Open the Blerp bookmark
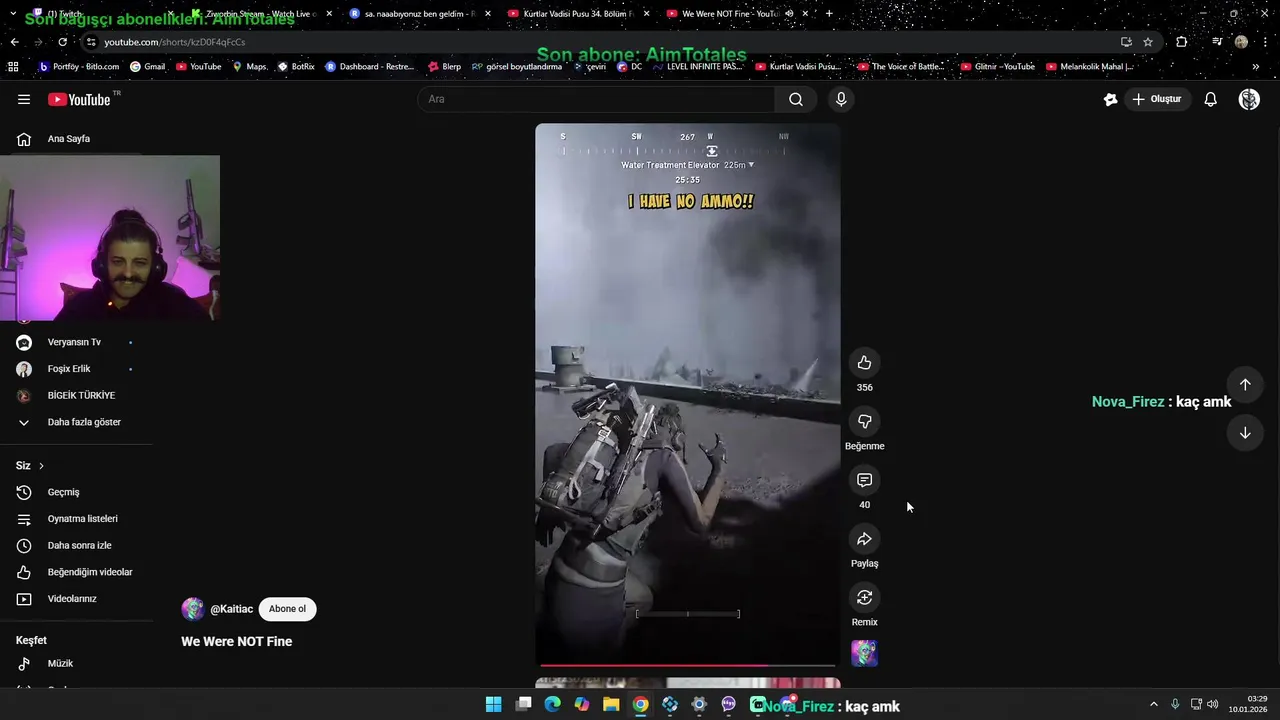The width and height of the screenshot is (1280, 720). [444, 67]
